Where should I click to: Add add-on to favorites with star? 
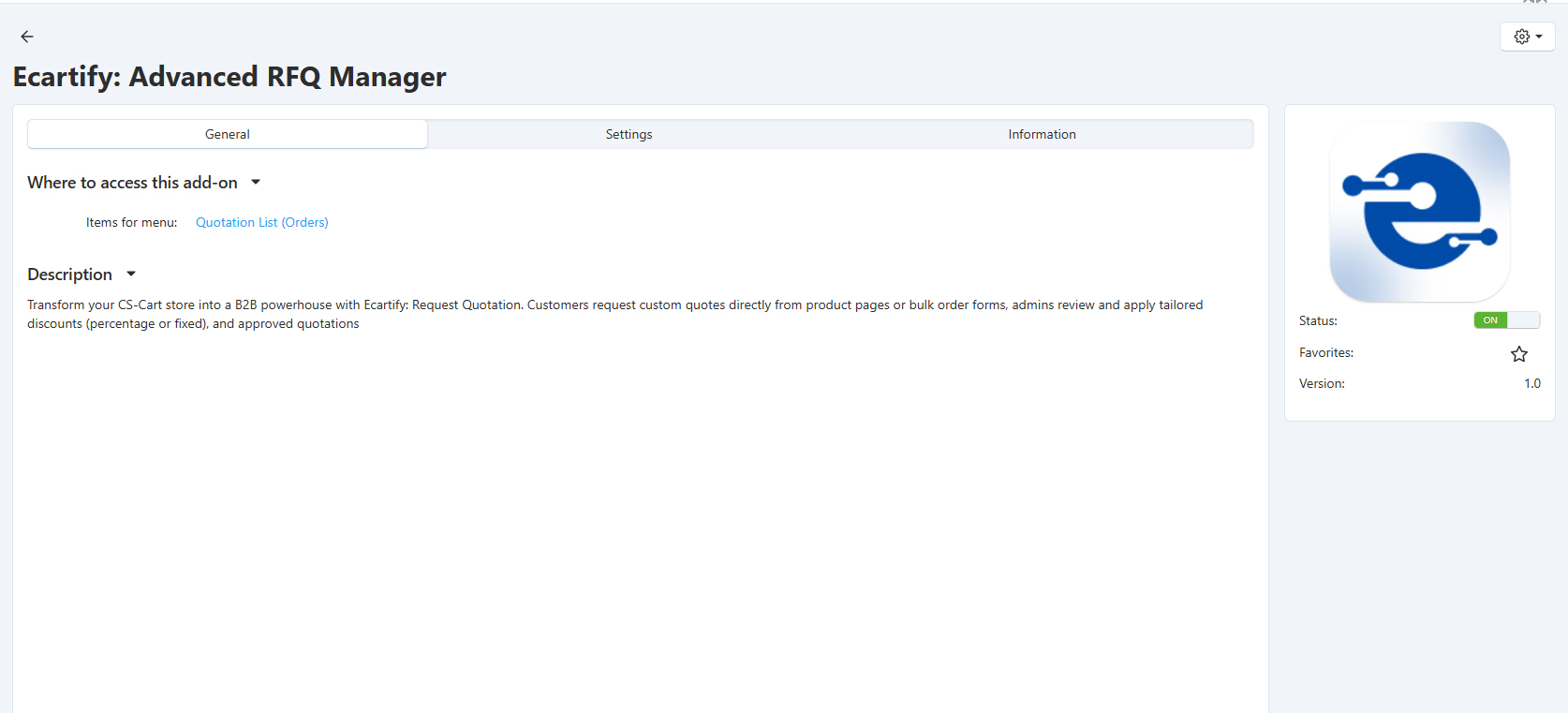tap(1518, 354)
